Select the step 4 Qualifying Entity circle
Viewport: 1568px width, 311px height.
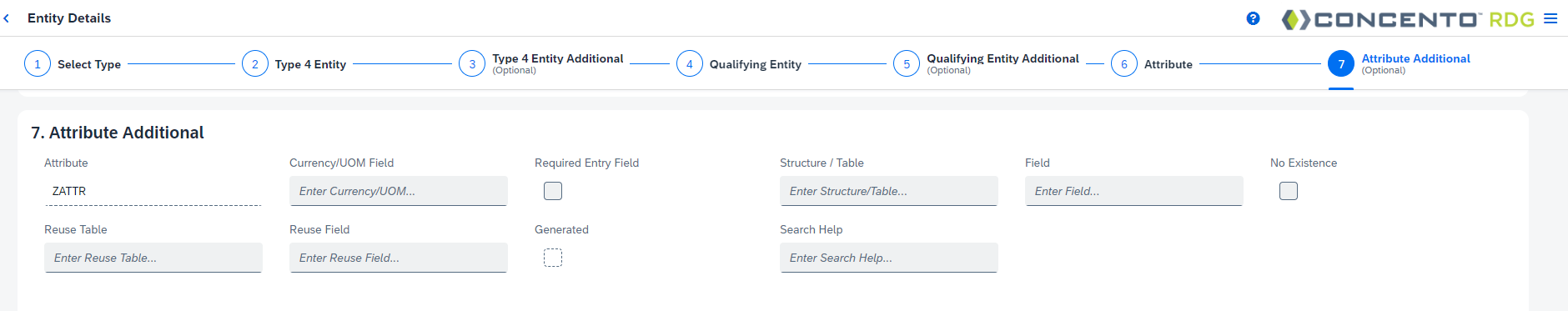pyautogui.click(x=690, y=64)
